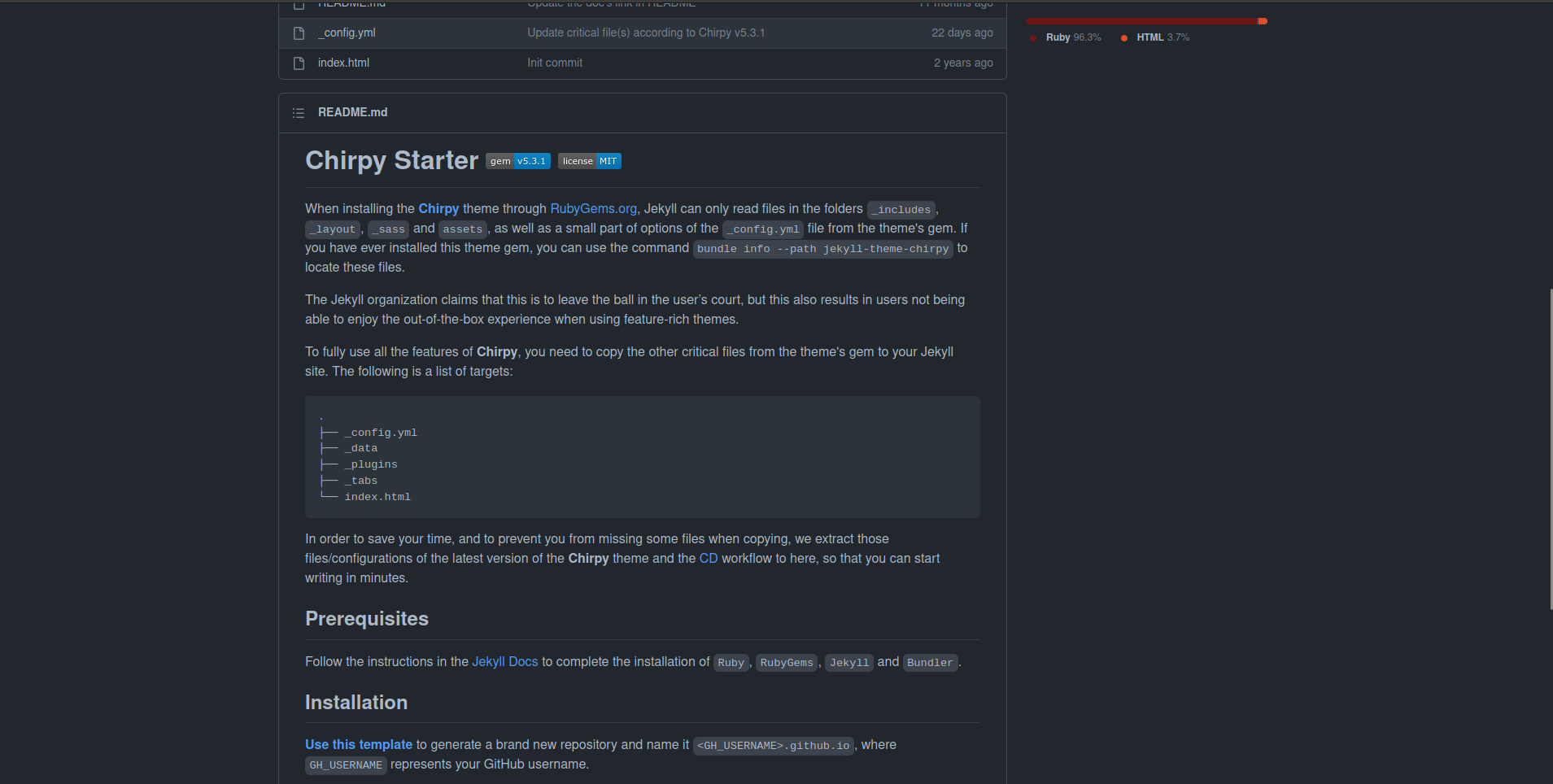Click the 'Jekyll' inline code
Viewport: 1553px width, 784px height.
849,663
